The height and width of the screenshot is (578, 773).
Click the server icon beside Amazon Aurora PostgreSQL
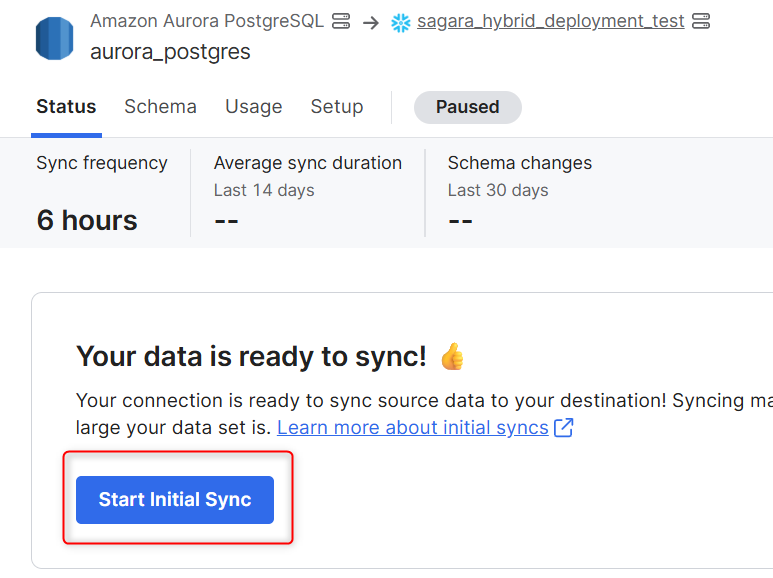(x=341, y=21)
